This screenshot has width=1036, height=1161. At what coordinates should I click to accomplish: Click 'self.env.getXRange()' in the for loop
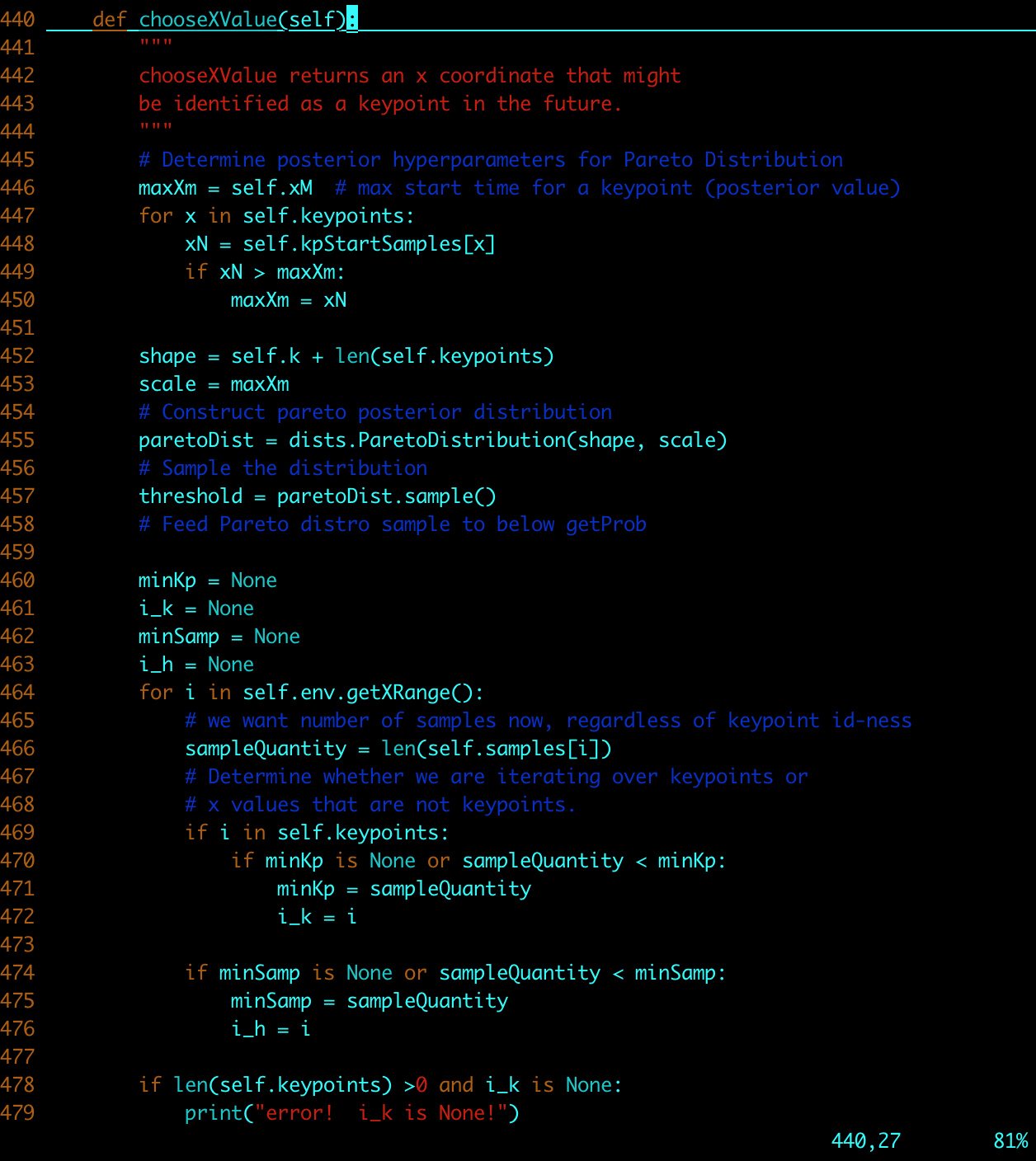363,693
